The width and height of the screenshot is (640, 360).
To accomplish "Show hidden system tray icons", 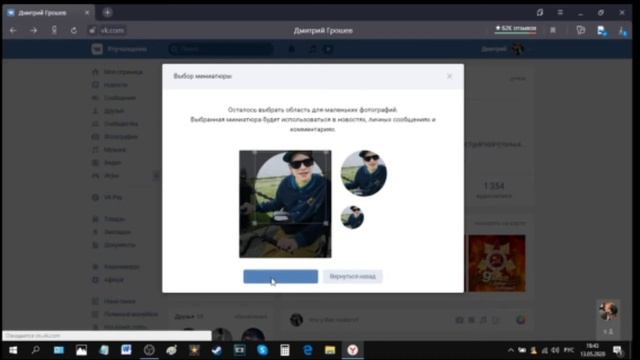I will (x=510, y=350).
